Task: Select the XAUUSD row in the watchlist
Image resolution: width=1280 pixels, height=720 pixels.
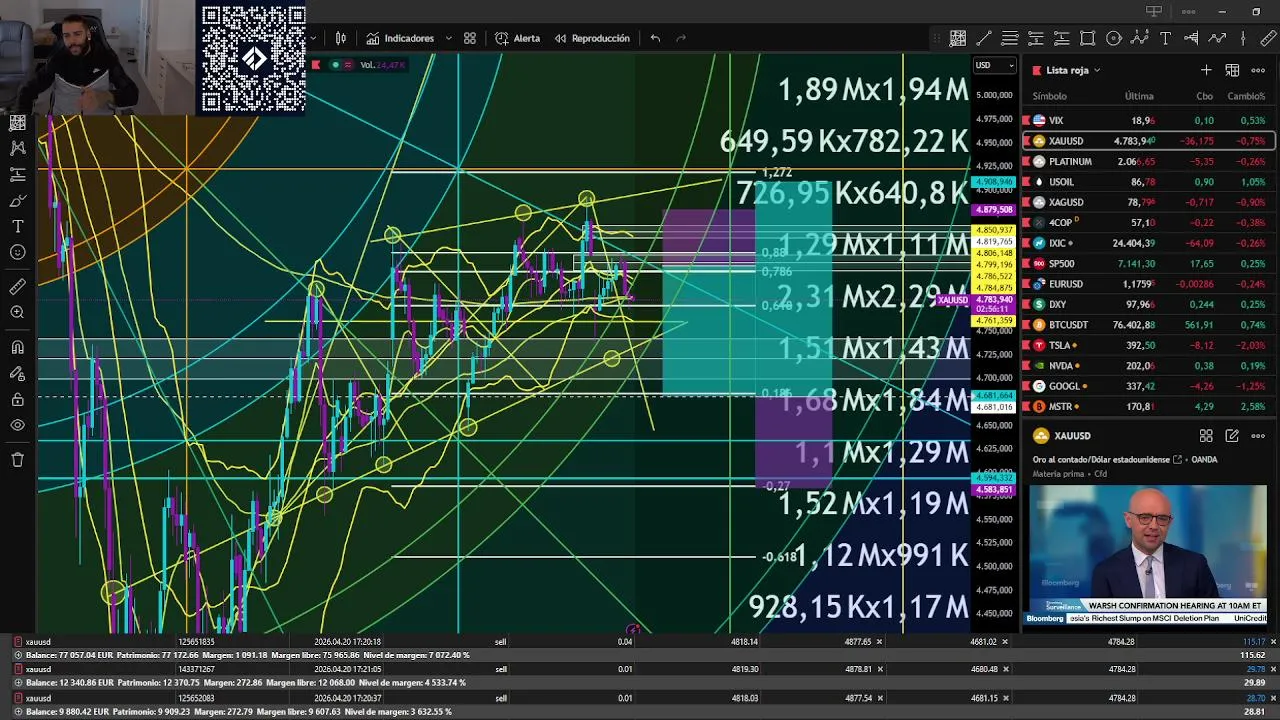Action: [x=1148, y=141]
